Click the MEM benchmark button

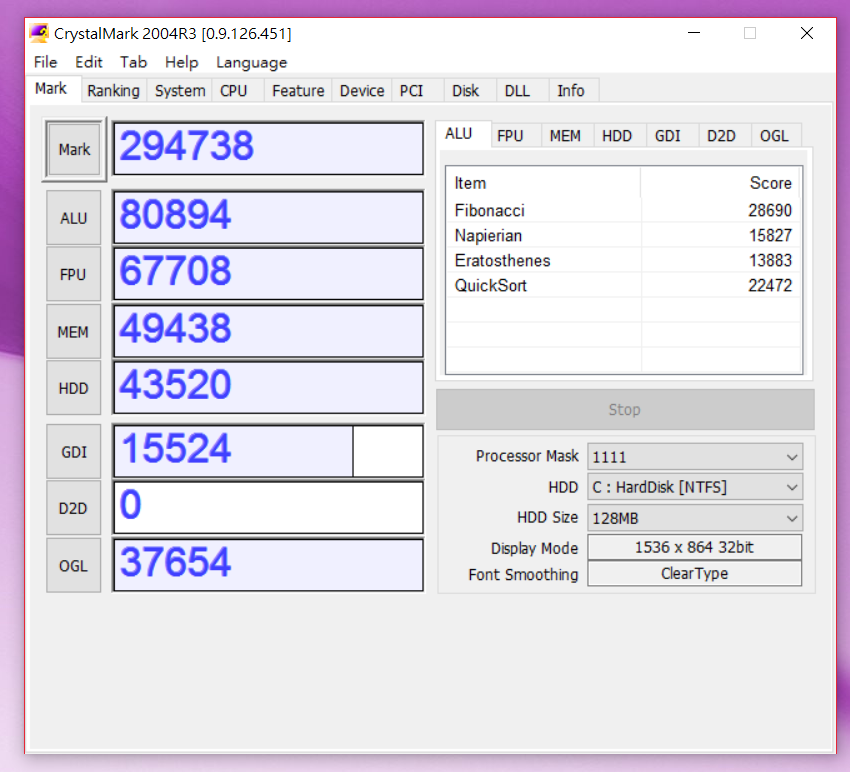click(x=74, y=332)
